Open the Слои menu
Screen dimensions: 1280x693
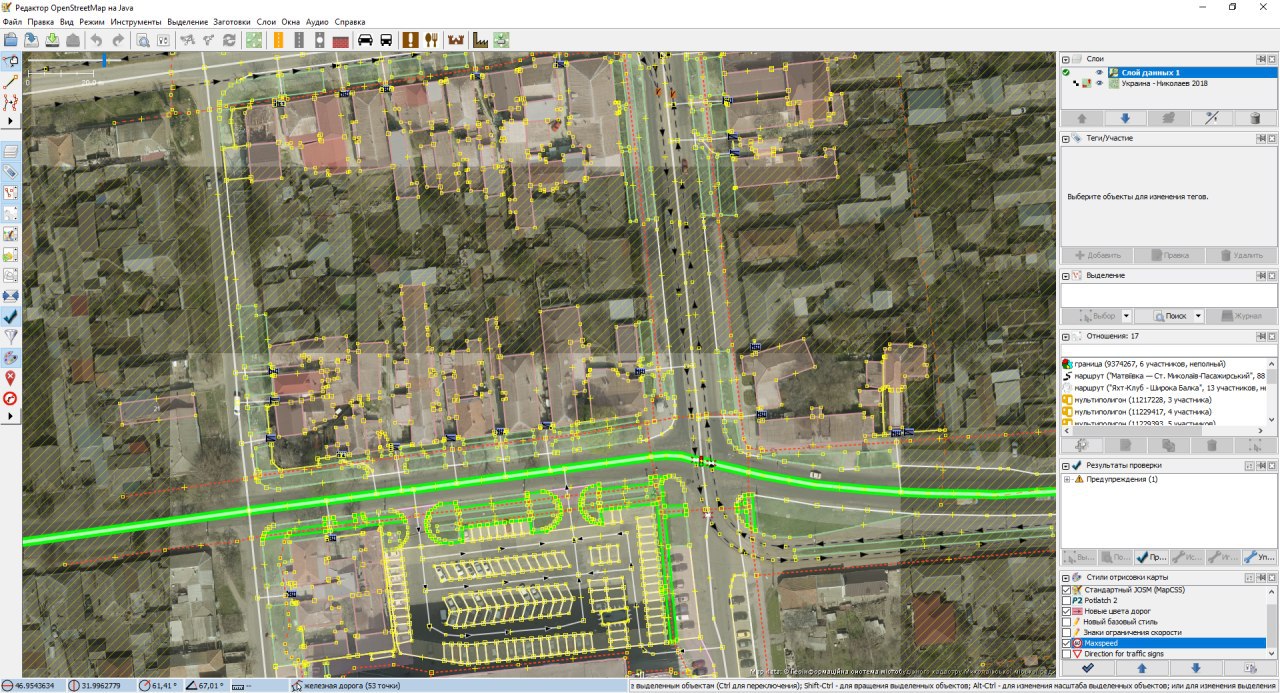267,21
